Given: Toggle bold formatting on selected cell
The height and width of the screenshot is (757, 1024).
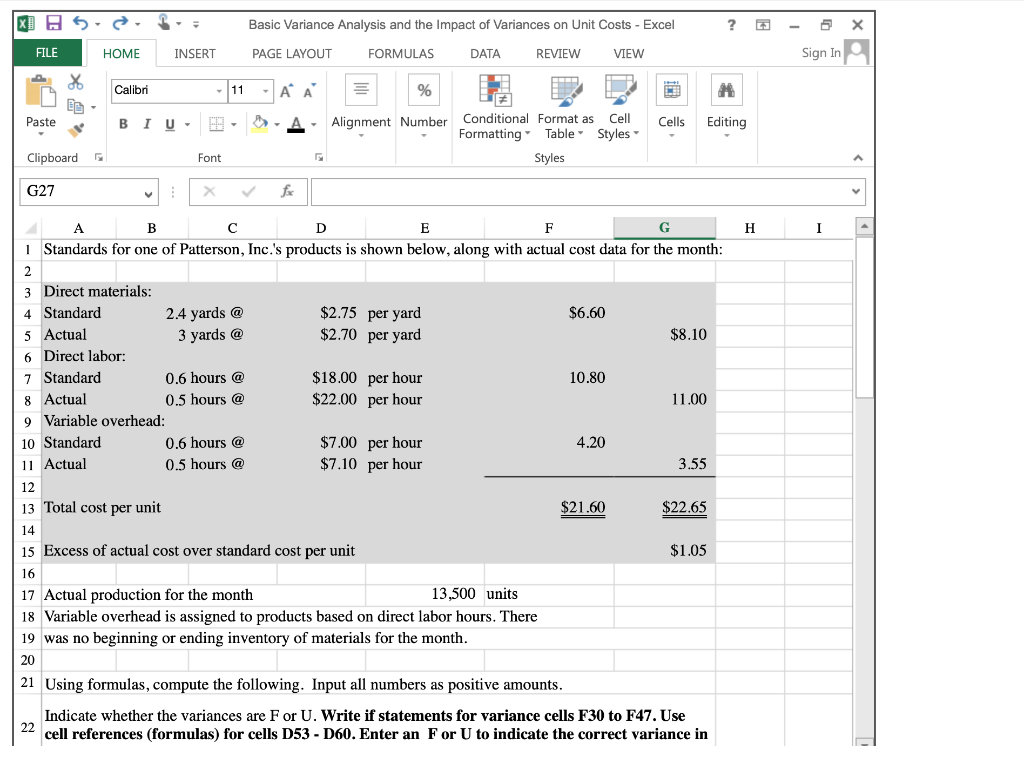Looking at the screenshot, I should pyautogui.click(x=123, y=122).
